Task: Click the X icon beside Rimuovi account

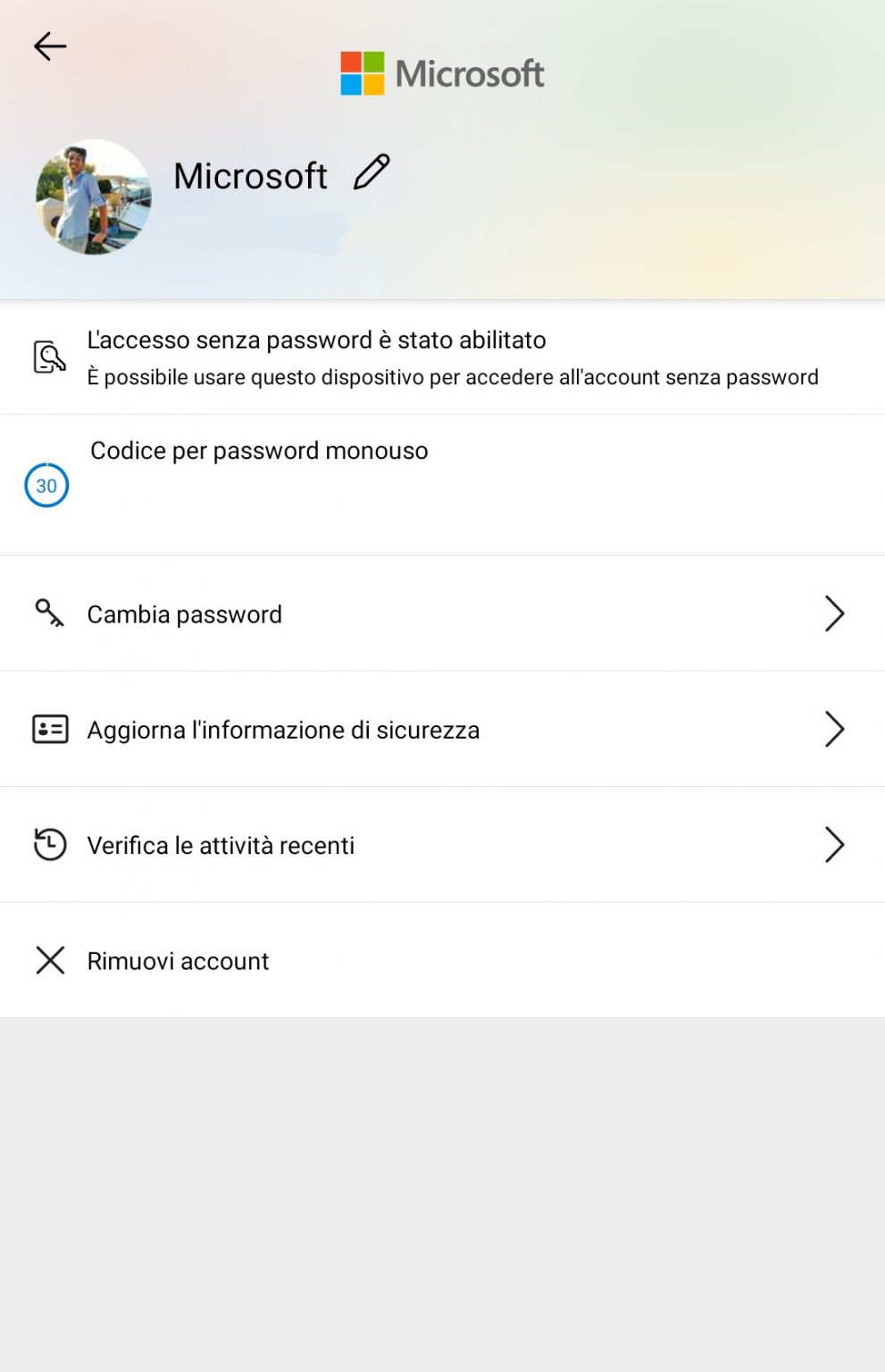Action: coord(50,960)
